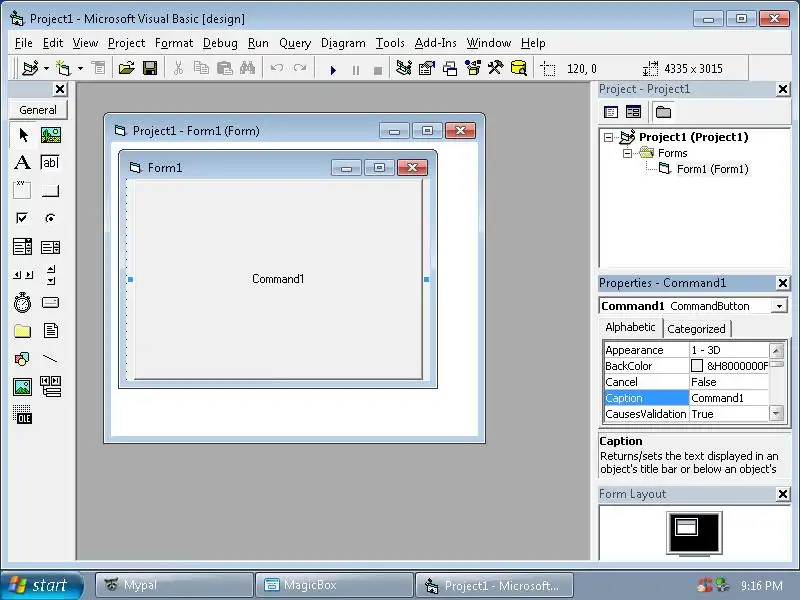Close the Properties panel
800x600 pixels.
click(x=783, y=283)
